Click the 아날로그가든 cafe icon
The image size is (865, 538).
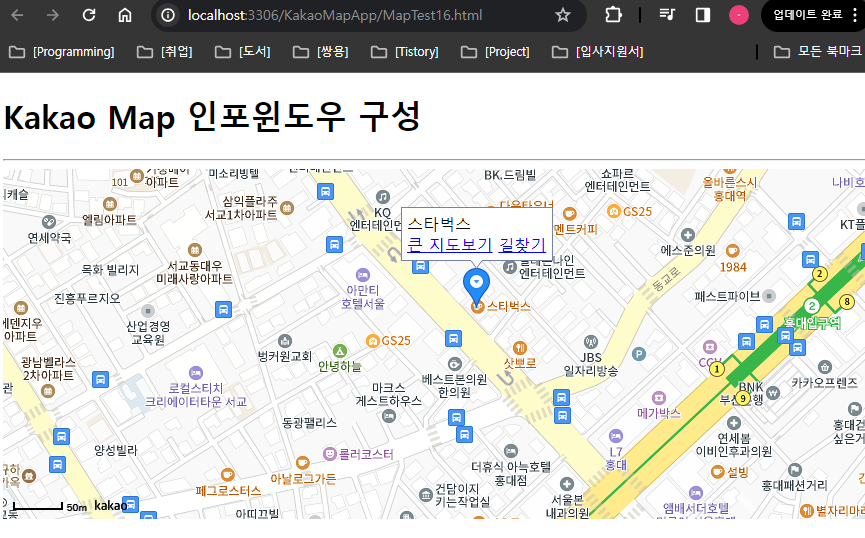(302, 462)
